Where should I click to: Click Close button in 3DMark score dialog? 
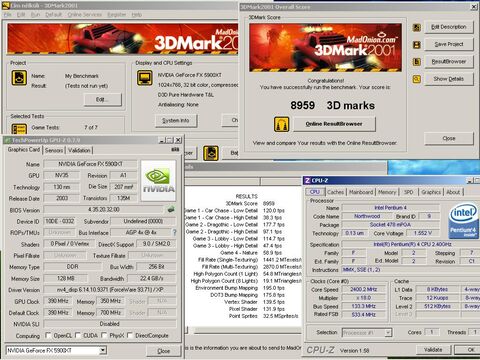pyautogui.click(x=449, y=138)
